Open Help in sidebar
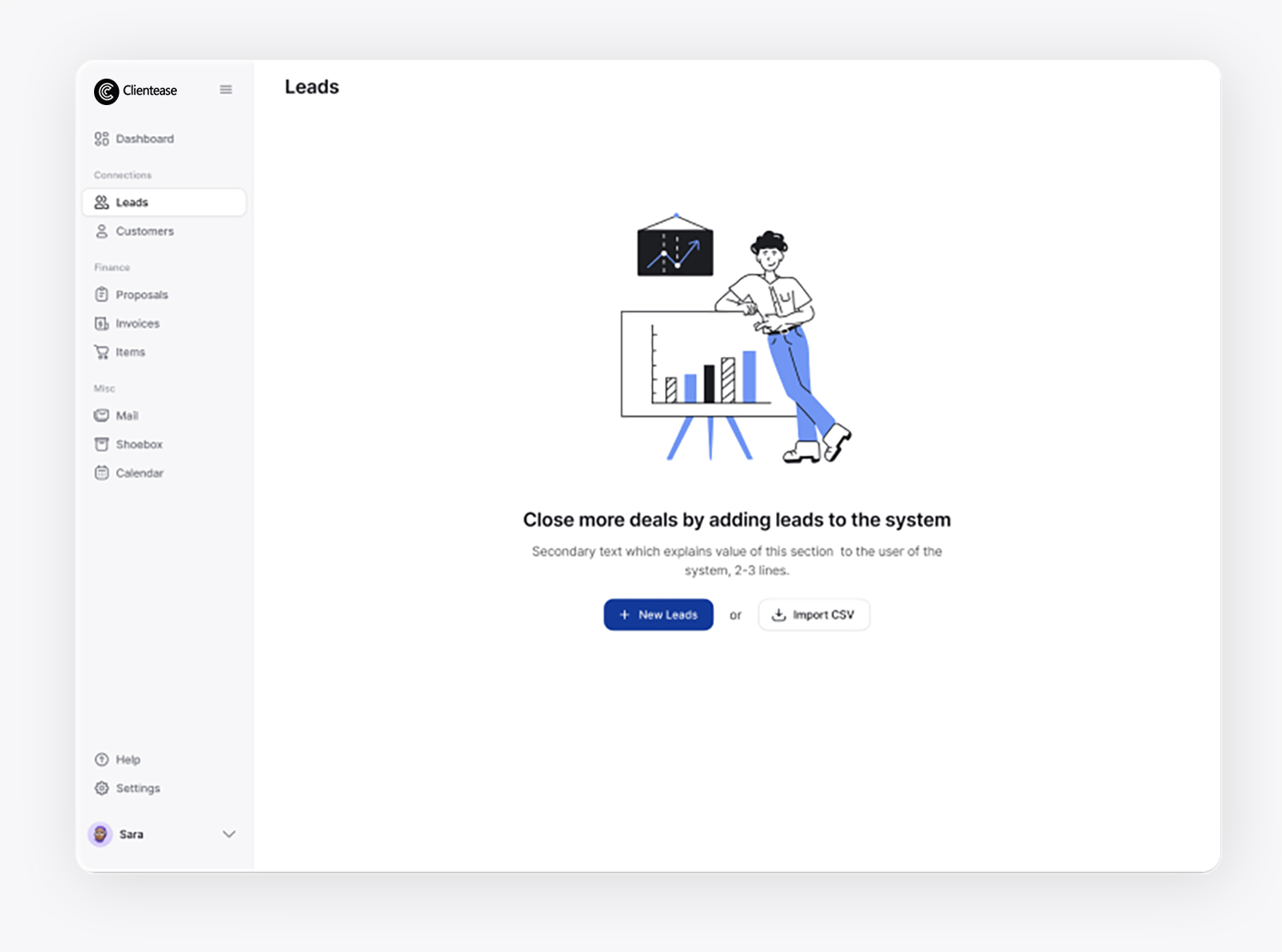The image size is (1282, 952). click(x=164, y=760)
